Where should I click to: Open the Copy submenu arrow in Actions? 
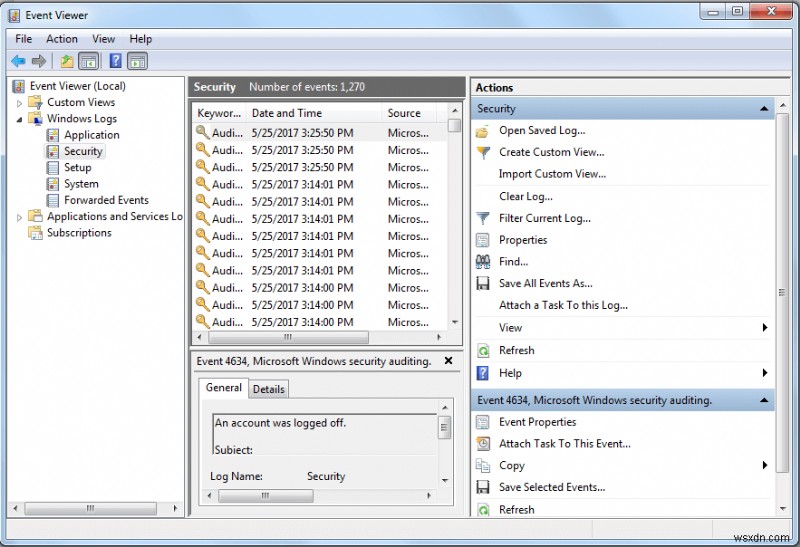coord(764,465)
